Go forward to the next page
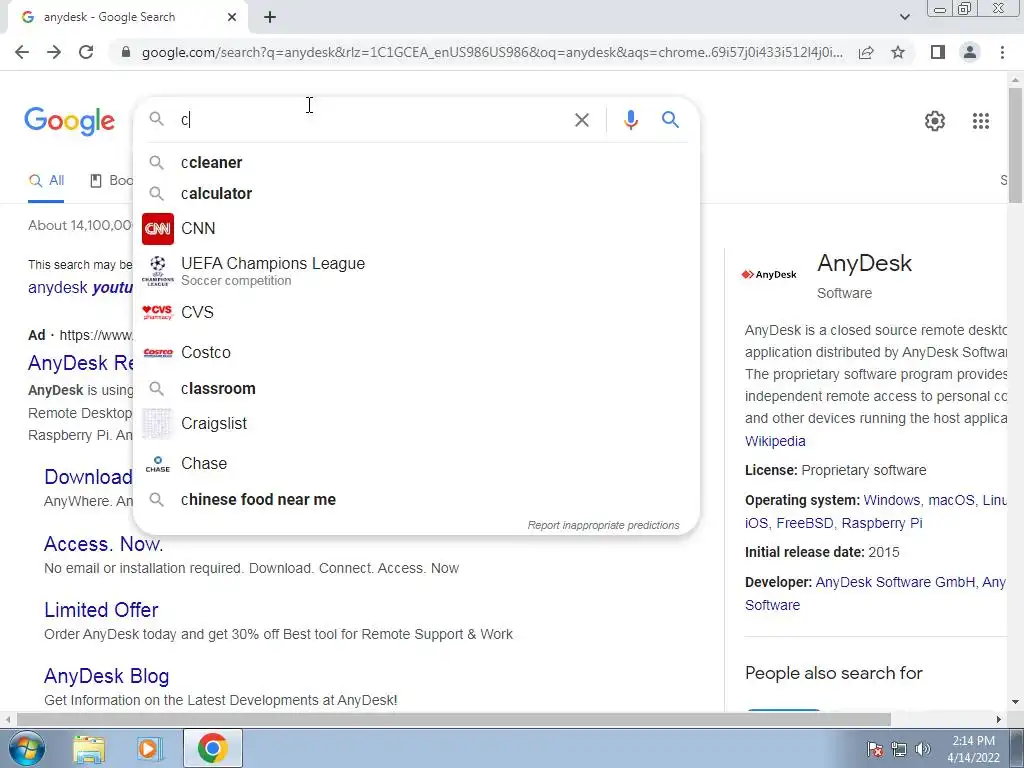 click(x=54, y=52)
